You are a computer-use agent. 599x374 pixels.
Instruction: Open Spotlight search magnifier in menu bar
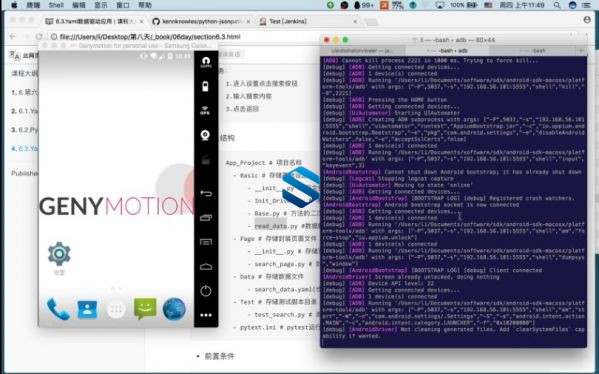tap(557, 5)
